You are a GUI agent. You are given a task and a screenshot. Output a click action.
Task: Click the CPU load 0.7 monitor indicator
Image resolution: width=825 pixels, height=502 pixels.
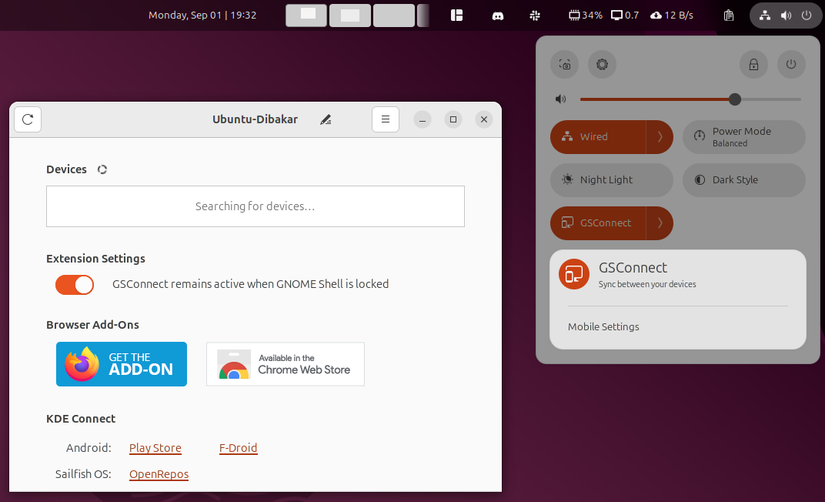coord(625,15)
